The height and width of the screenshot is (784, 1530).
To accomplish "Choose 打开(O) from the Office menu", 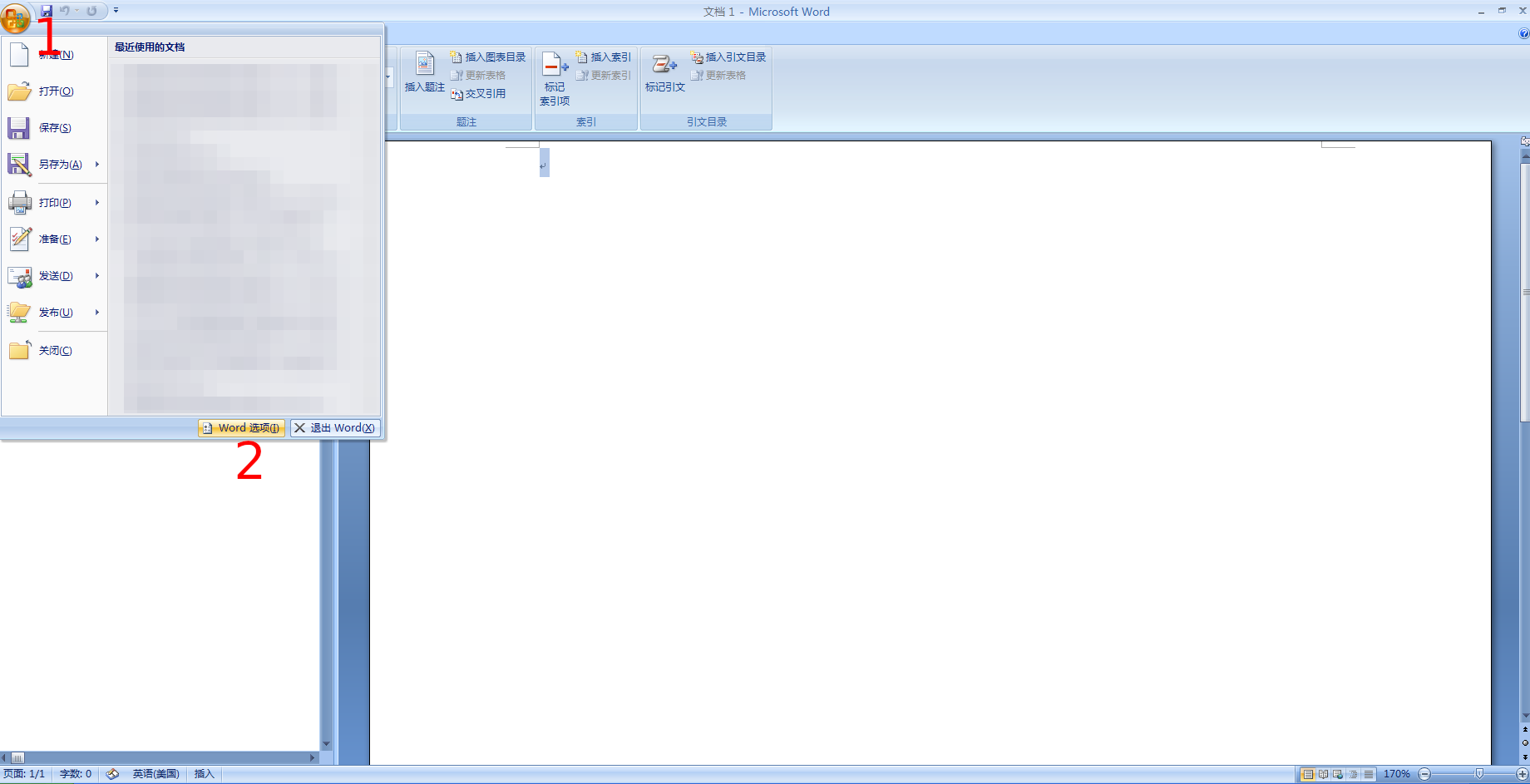I will click(54, 91).
